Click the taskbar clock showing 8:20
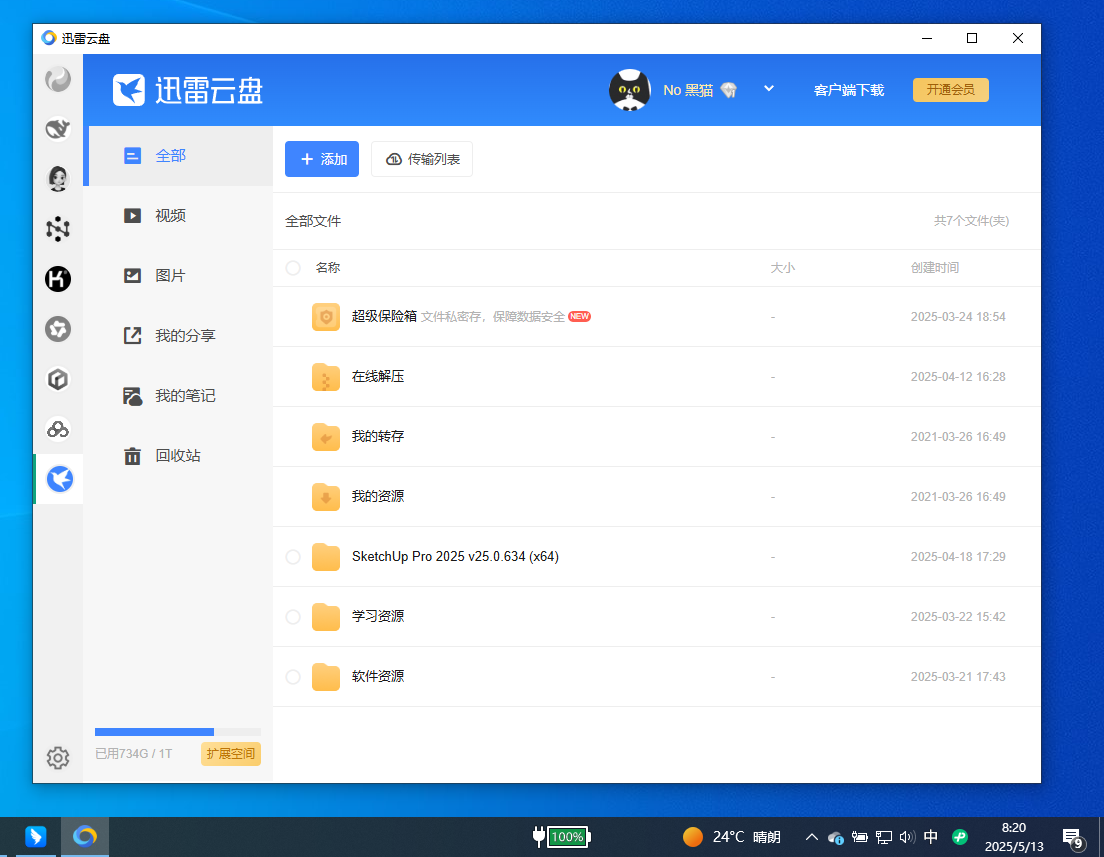This screenshot has width=1104, height=857. click(x=1014, y=837)
